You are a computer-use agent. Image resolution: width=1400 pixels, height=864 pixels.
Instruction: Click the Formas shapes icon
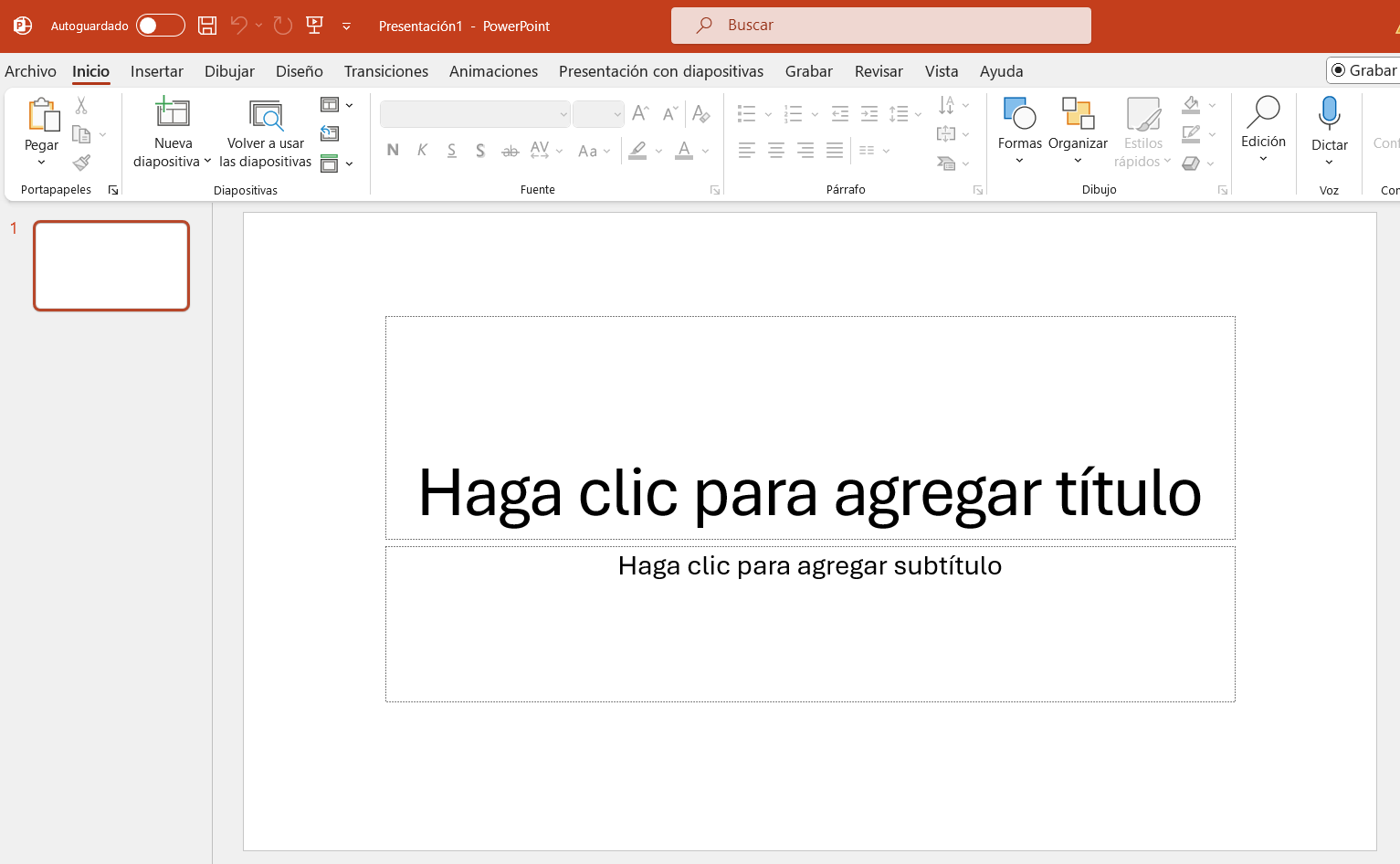(1019, 113)
